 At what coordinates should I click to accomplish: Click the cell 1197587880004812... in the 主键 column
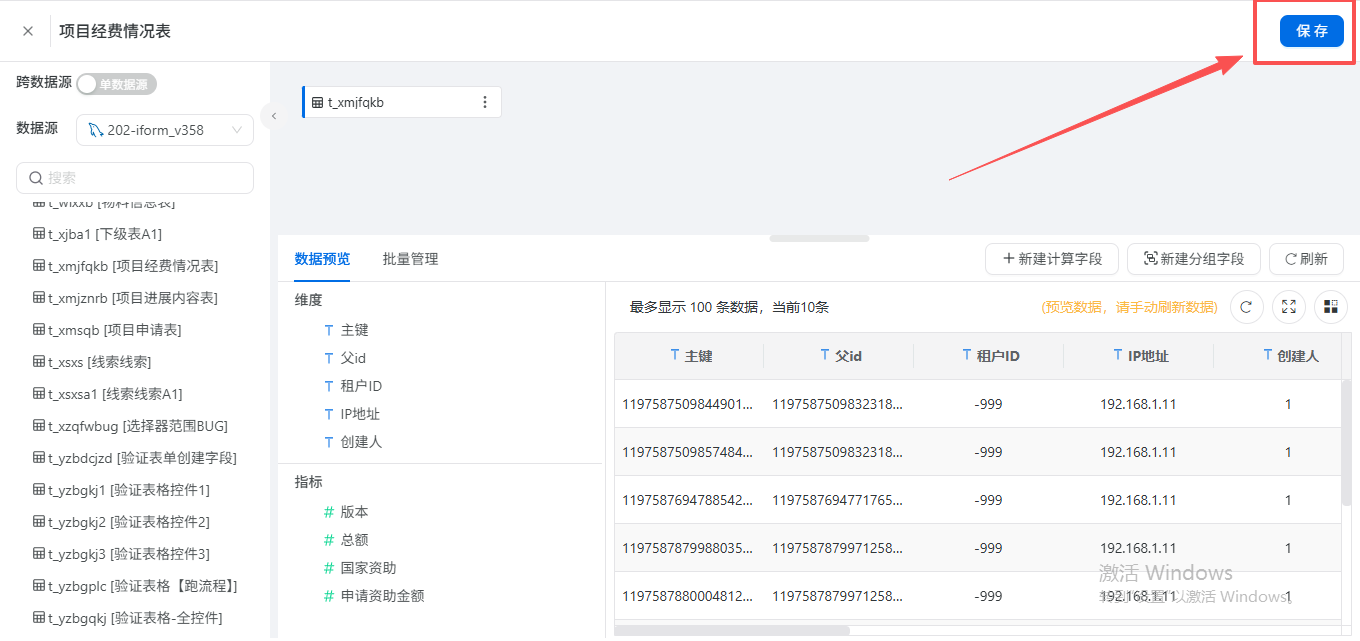point(689,596)
